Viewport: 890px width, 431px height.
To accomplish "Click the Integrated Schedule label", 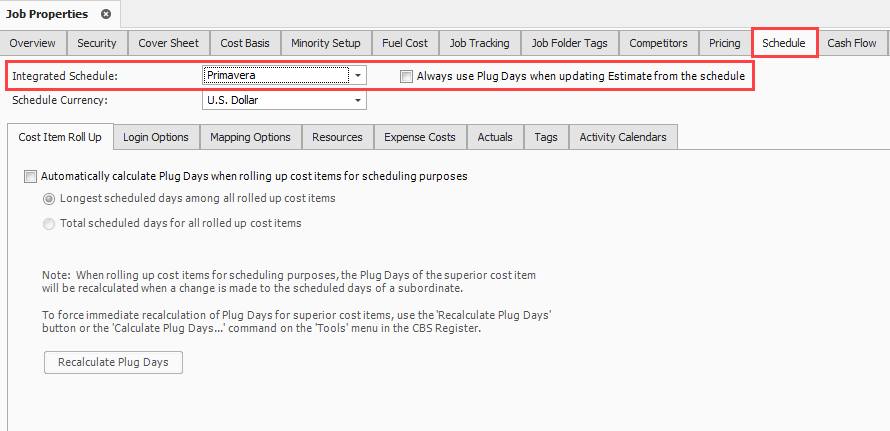I will click(65, 76).
